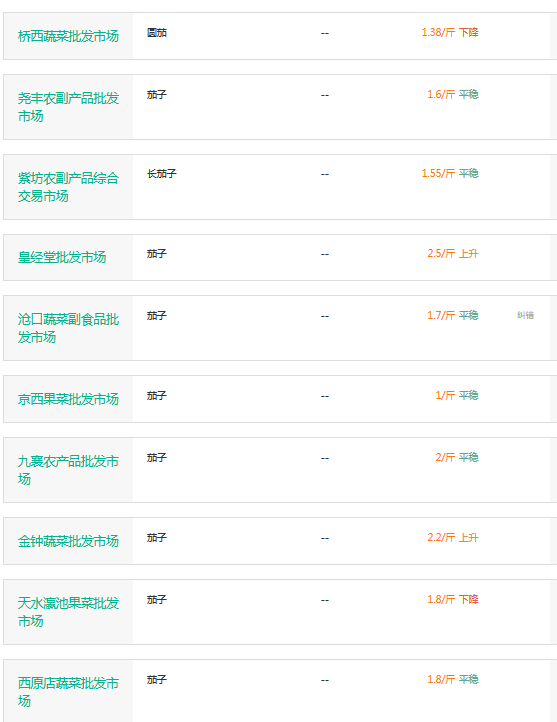The image size is (557, 722).
Task: Click the 1.6/斤 平稳 price
Action: 453,94
